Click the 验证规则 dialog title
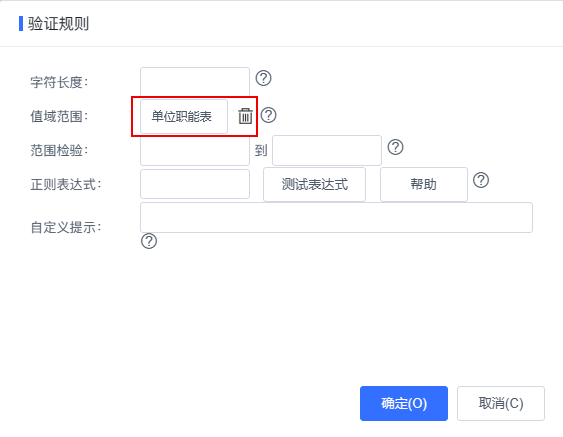 (58, 24)
